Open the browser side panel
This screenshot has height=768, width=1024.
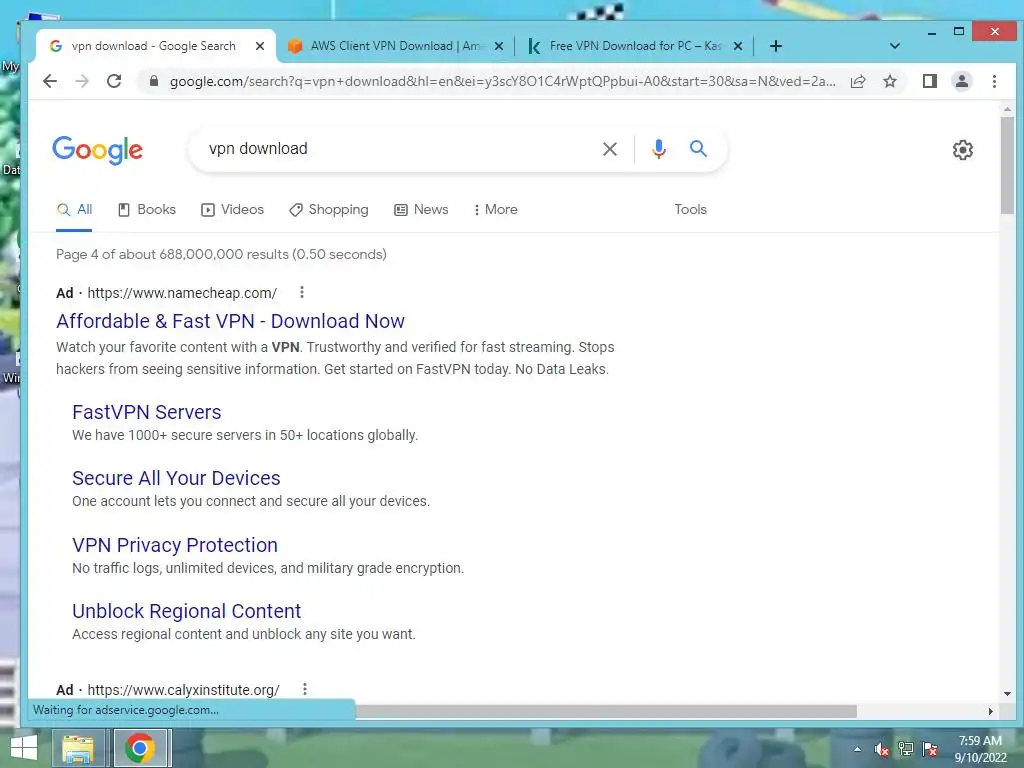coord(930,81)
